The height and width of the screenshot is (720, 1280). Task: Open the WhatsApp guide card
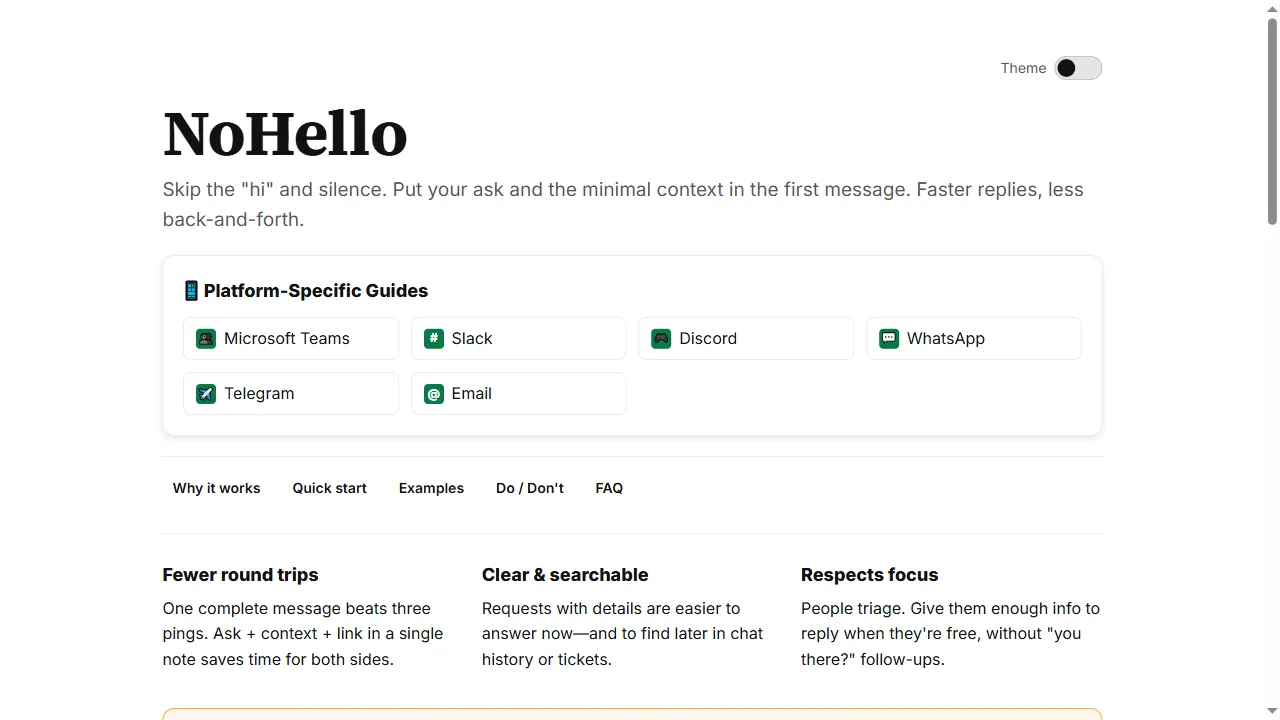click(973, 338)
